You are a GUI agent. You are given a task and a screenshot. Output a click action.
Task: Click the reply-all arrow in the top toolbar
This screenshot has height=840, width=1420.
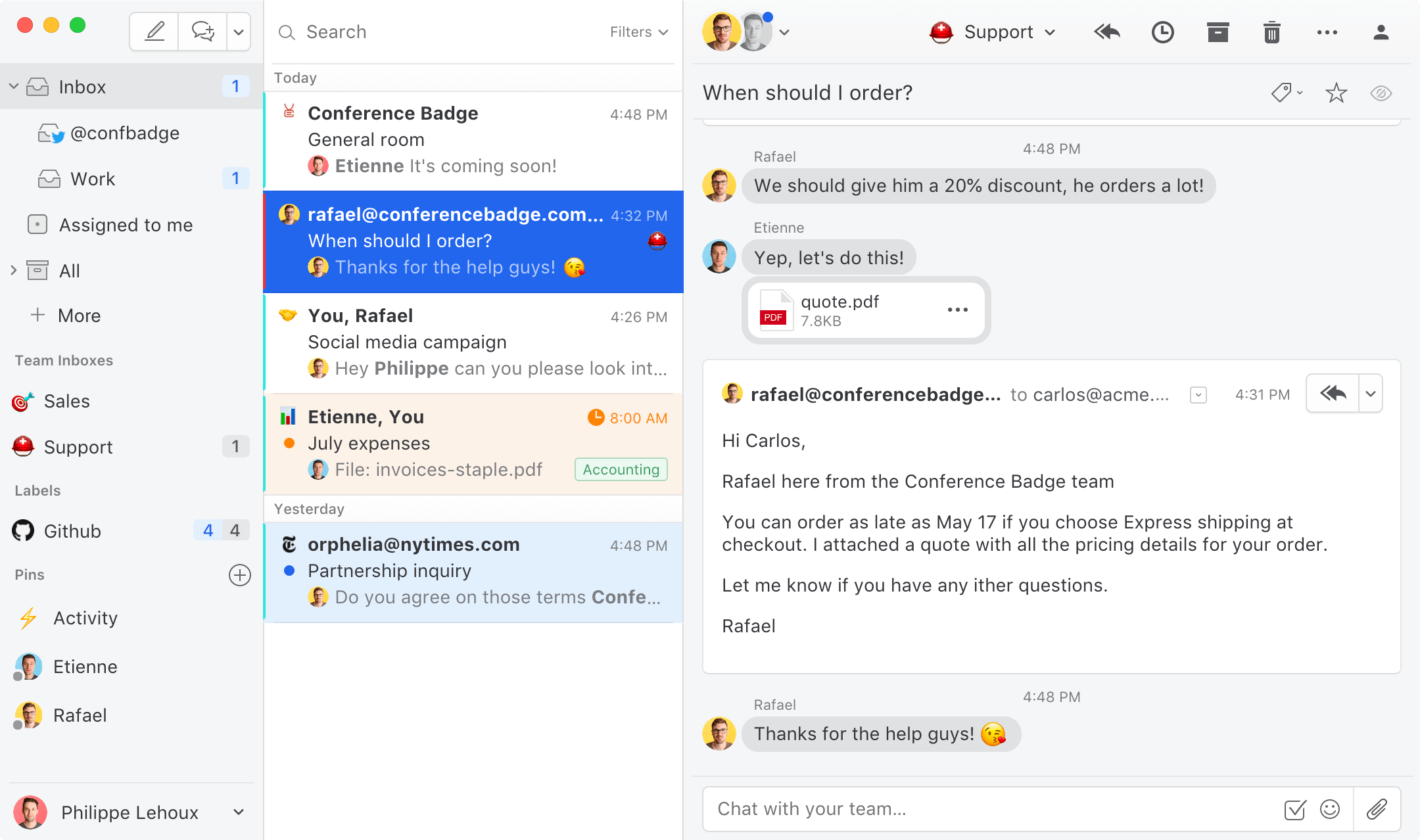coord(1107,32)
